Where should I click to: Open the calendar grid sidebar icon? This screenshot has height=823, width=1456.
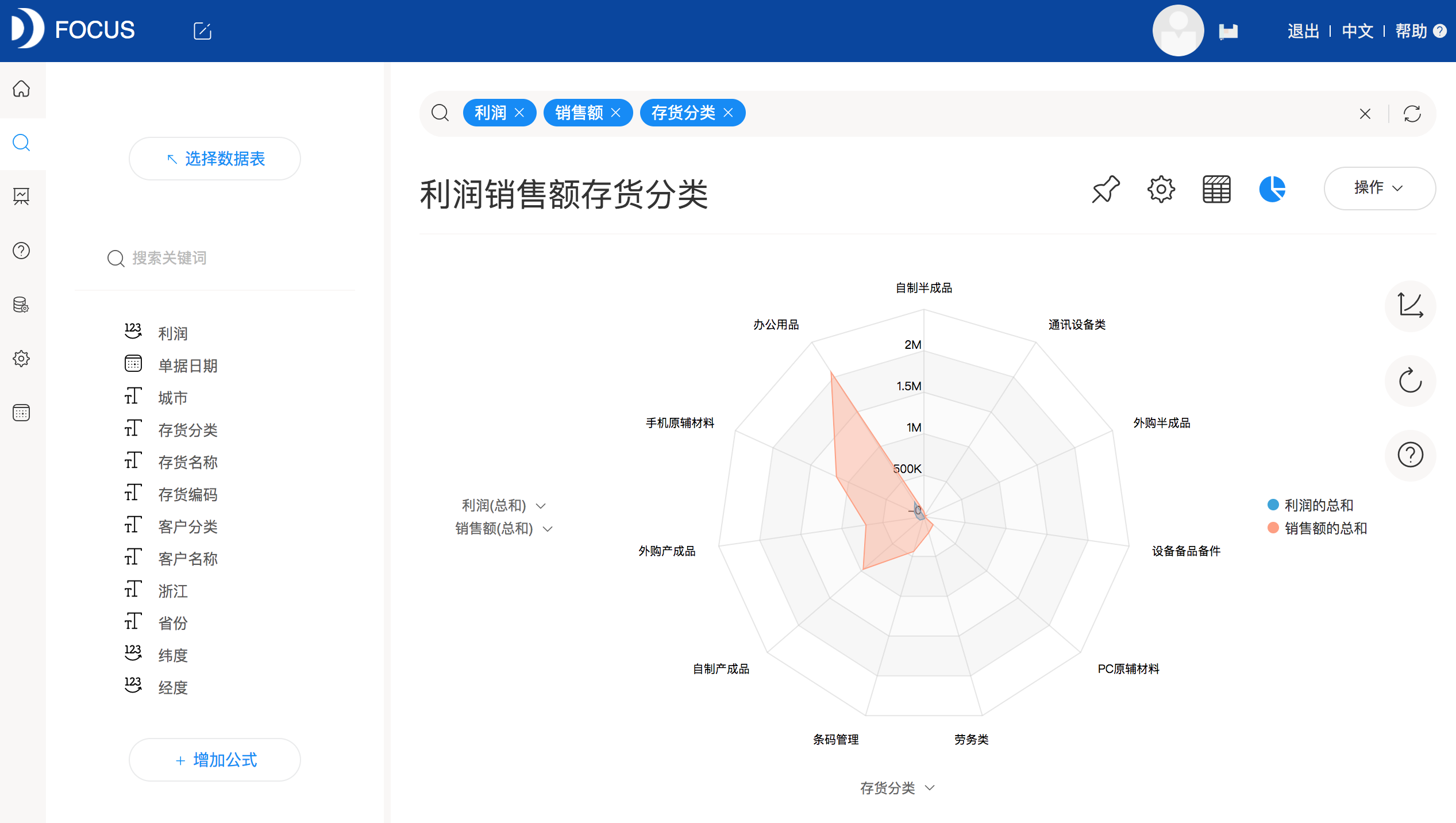coord(21,413)
